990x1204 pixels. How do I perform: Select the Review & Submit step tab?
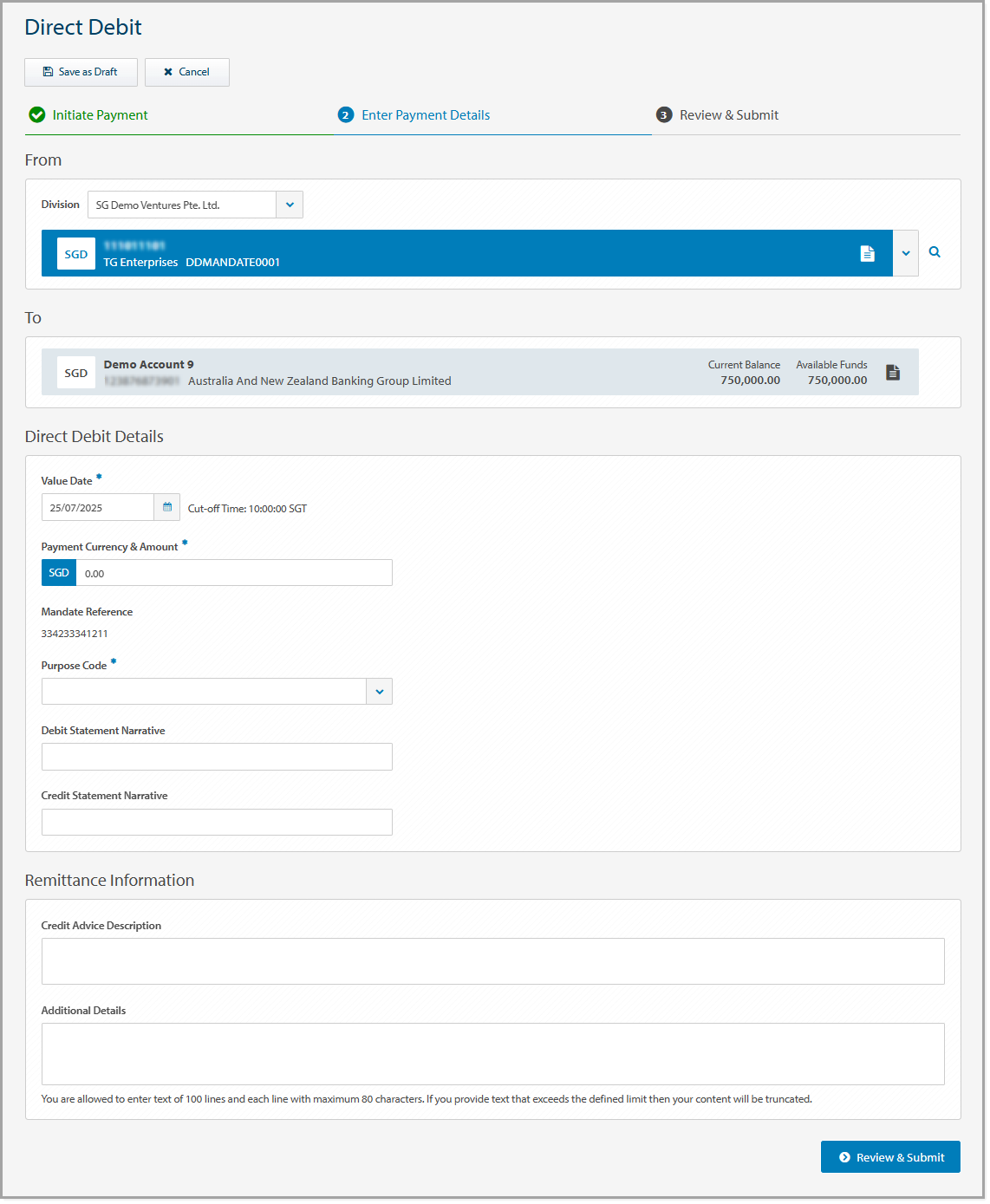pos(729,114)
